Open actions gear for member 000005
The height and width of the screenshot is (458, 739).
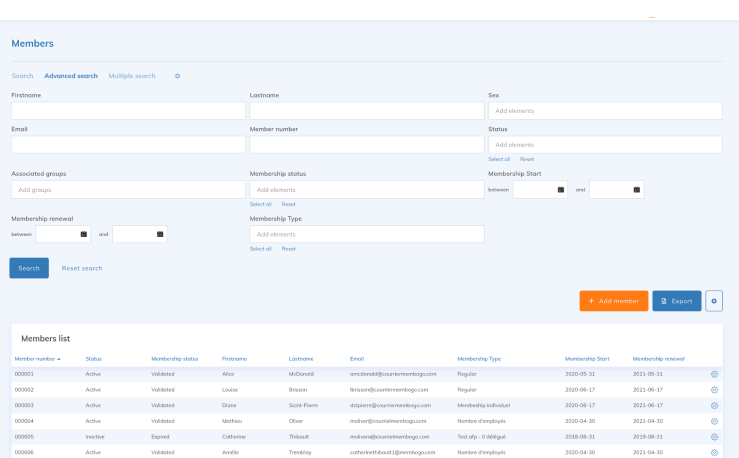714,437
